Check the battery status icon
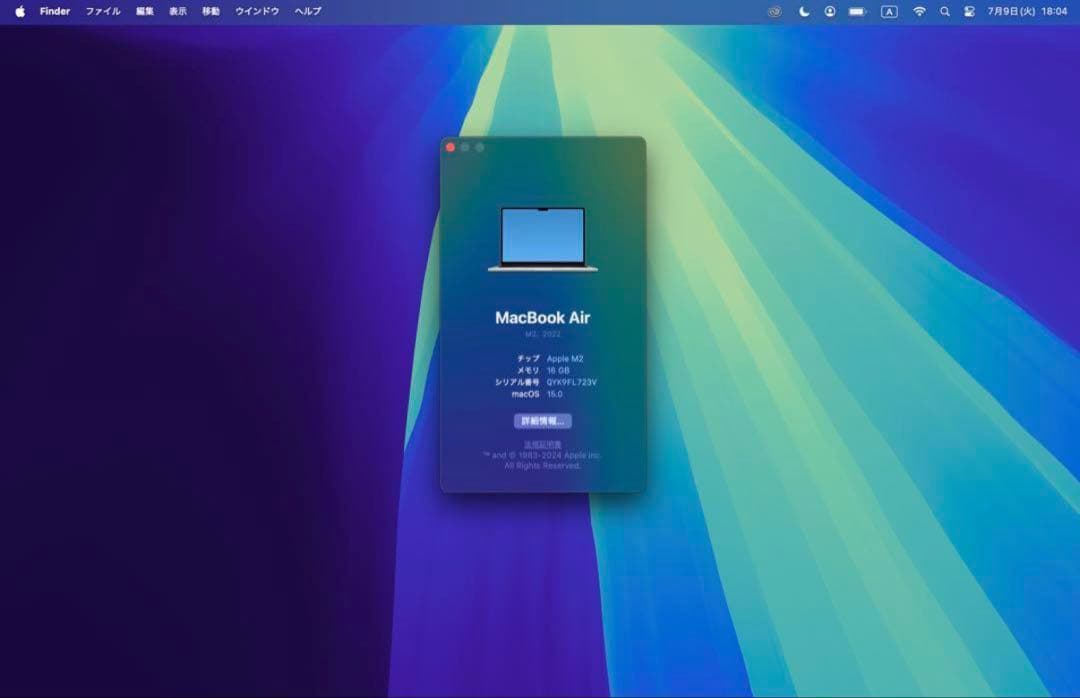The height and width of the screenshot is (698, 1080). point(858,12)
